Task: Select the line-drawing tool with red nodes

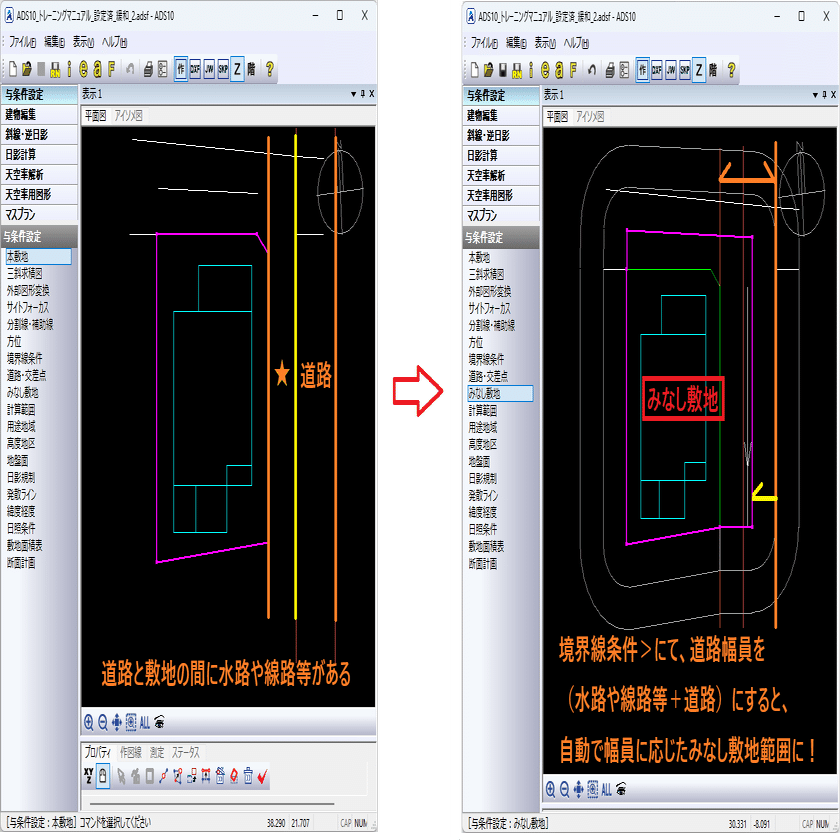Action: click(x=163, y=776)
